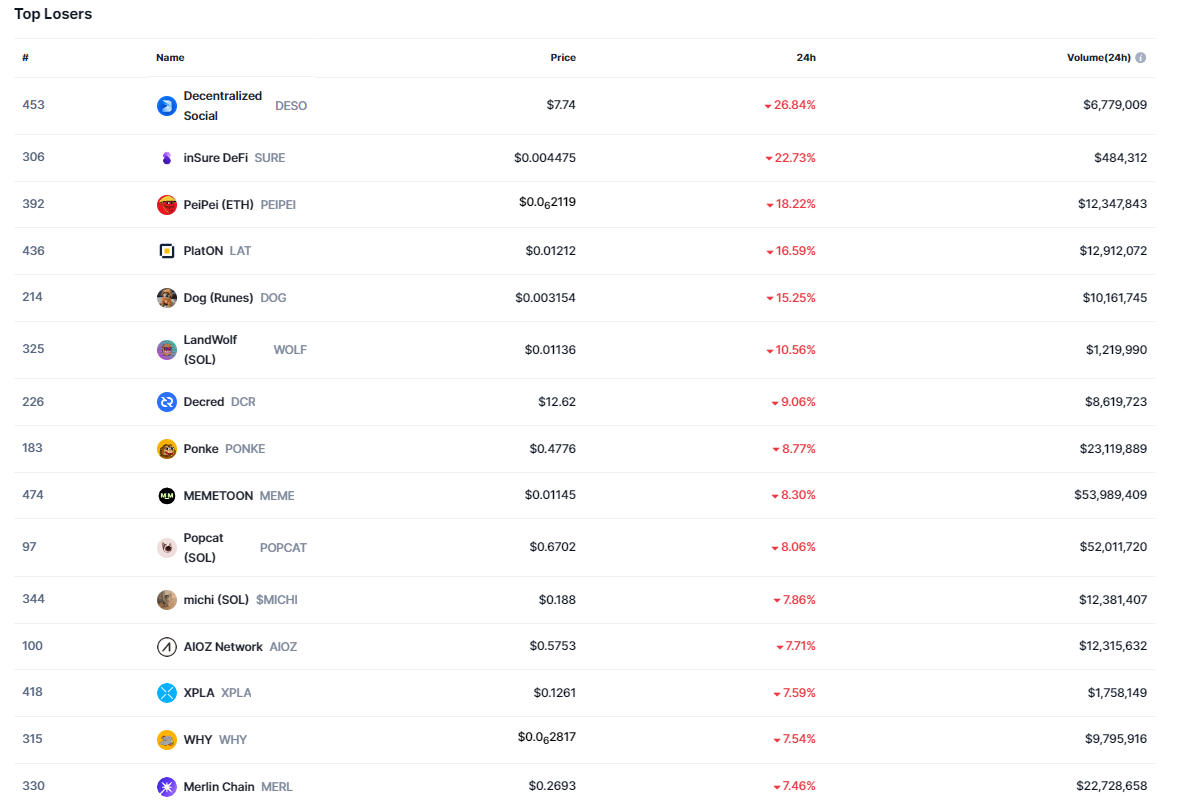Click the Ponke coin icon
1192x808 pixels.
167,449
